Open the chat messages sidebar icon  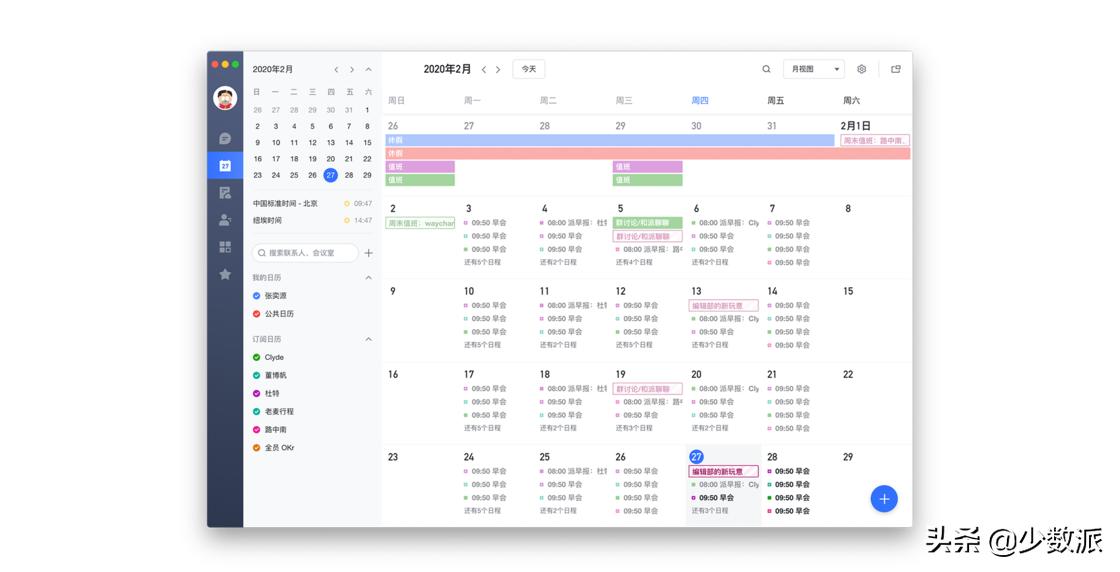[225, 138]
